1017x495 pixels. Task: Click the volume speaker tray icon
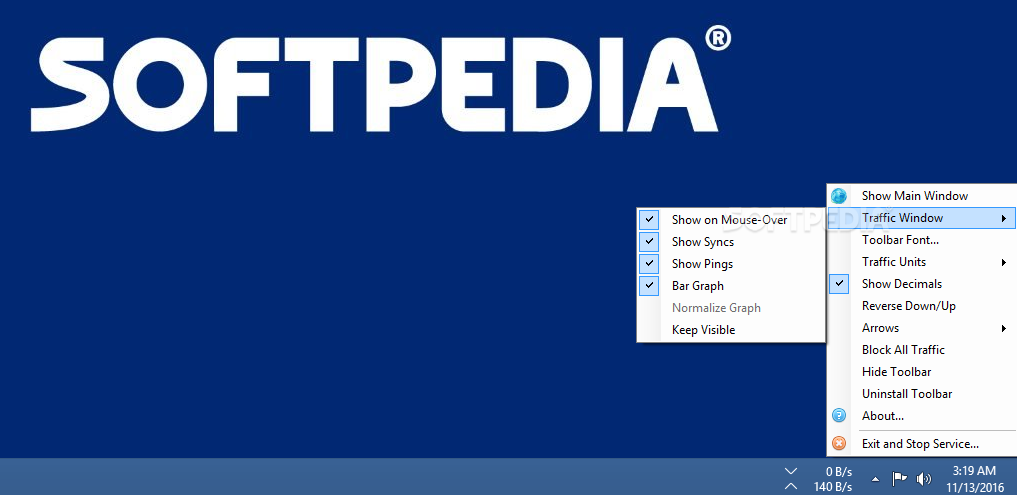[924, 479]
